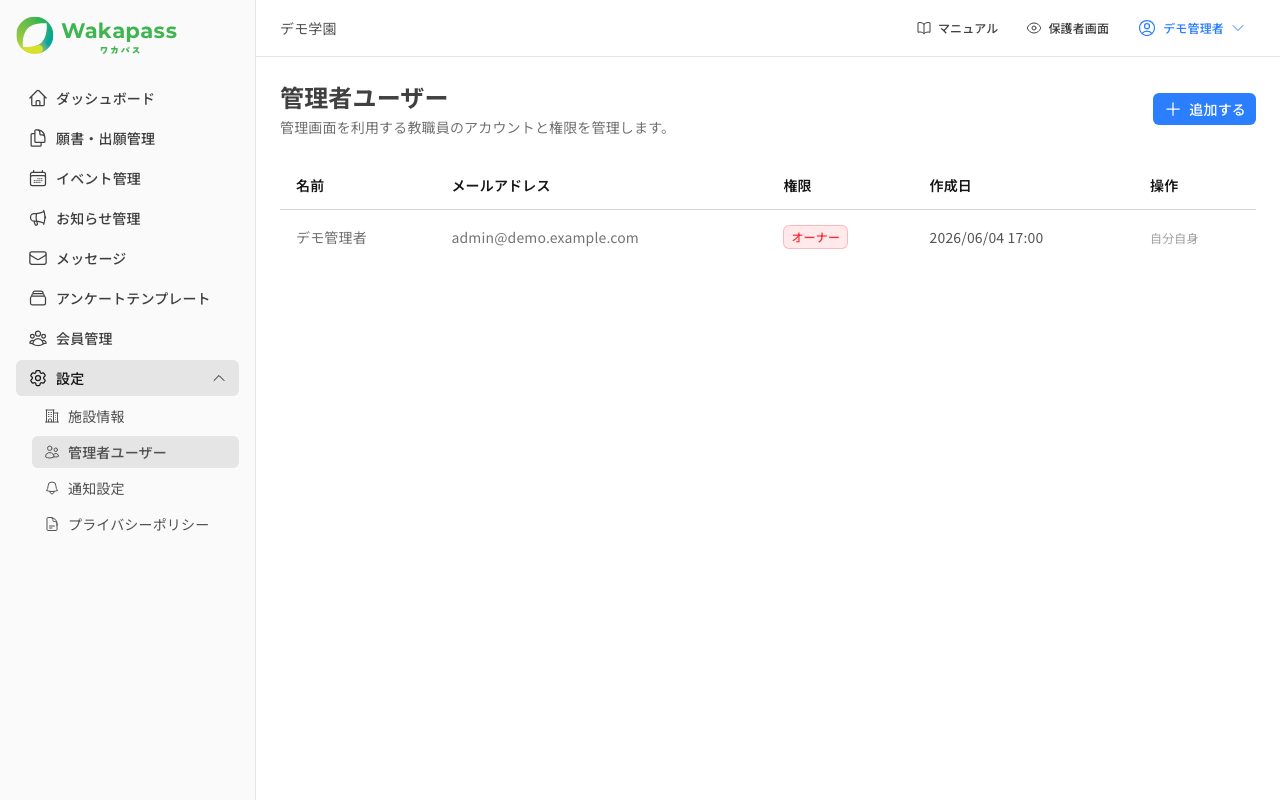Click the Wakapass wordmark text
Screen dimensions: 1280x800
pyautogui.click(x=119, y=31)
